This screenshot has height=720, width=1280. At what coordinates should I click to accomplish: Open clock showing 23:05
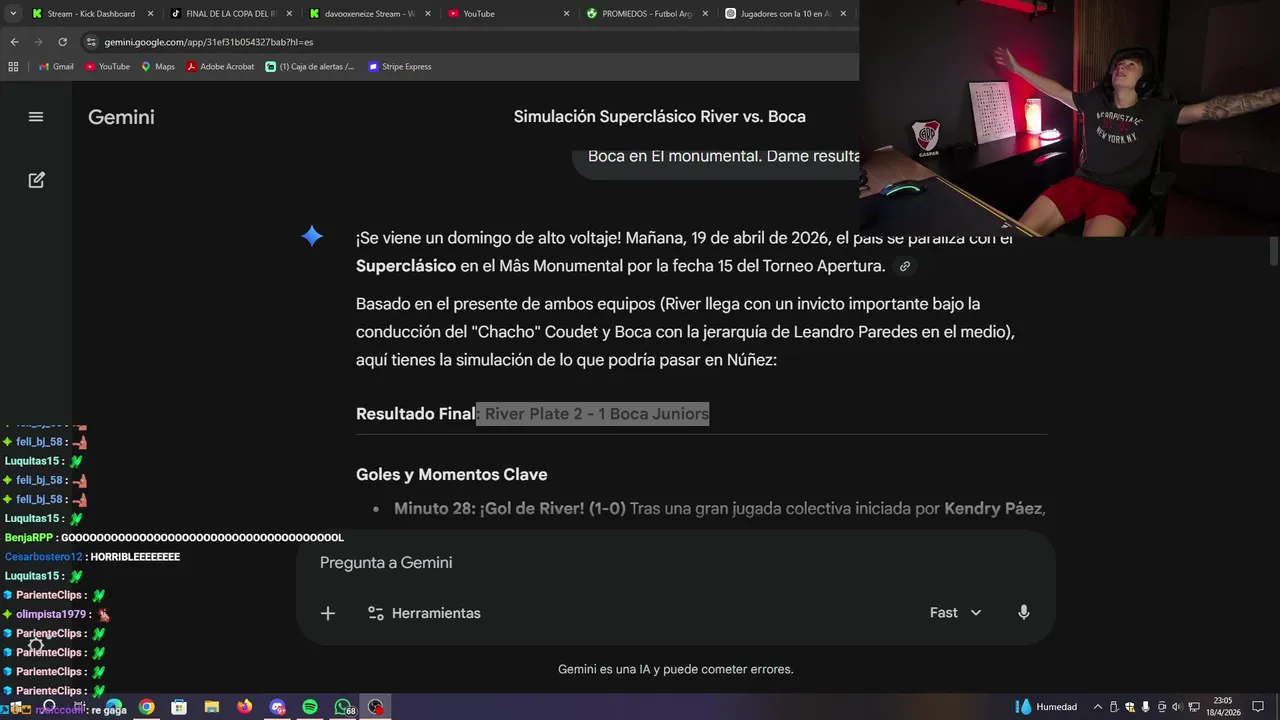pos(1223,707)
